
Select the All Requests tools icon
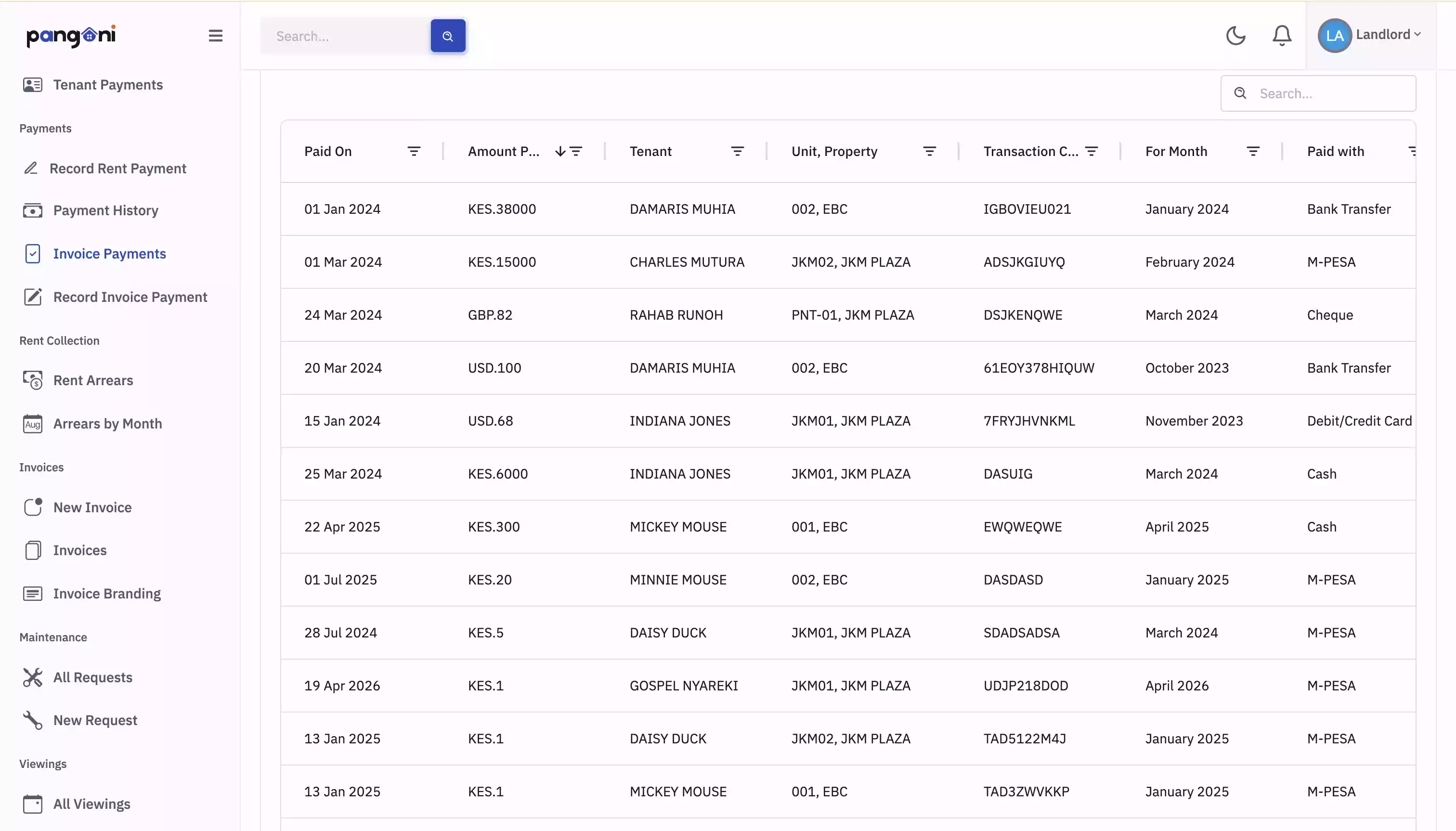point(33,677)
